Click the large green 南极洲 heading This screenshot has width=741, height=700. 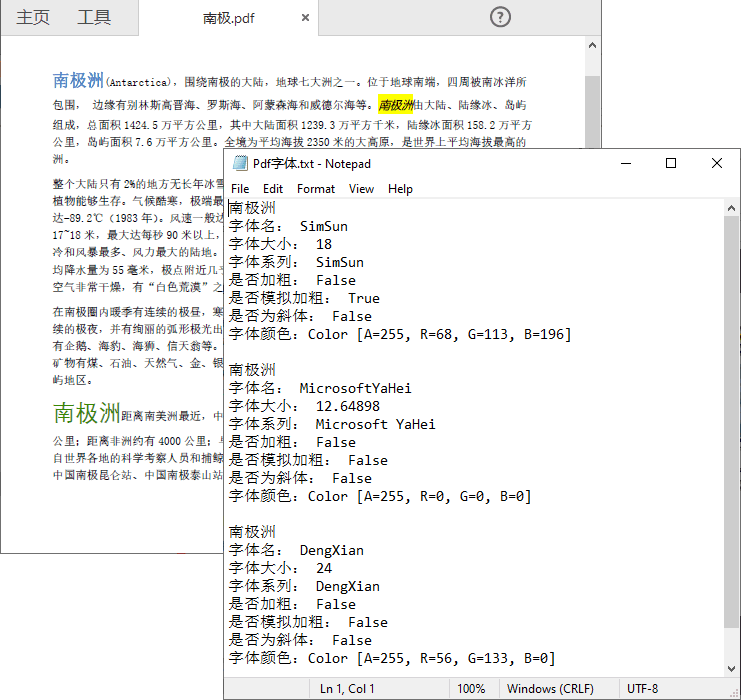point(86,413)
